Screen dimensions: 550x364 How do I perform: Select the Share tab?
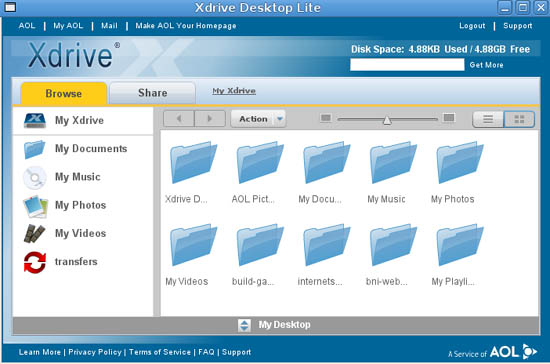(152, 93)
